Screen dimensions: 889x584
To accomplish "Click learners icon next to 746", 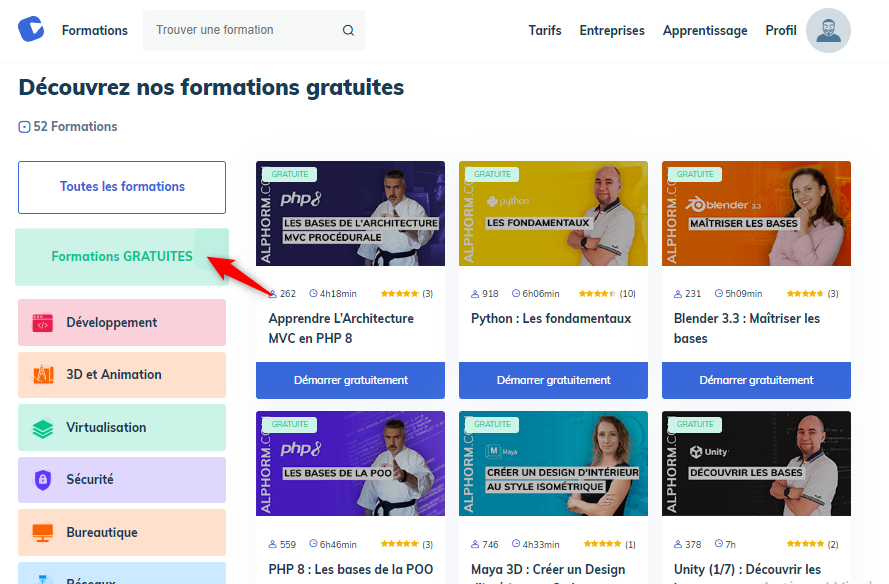I will pos(475,544).
